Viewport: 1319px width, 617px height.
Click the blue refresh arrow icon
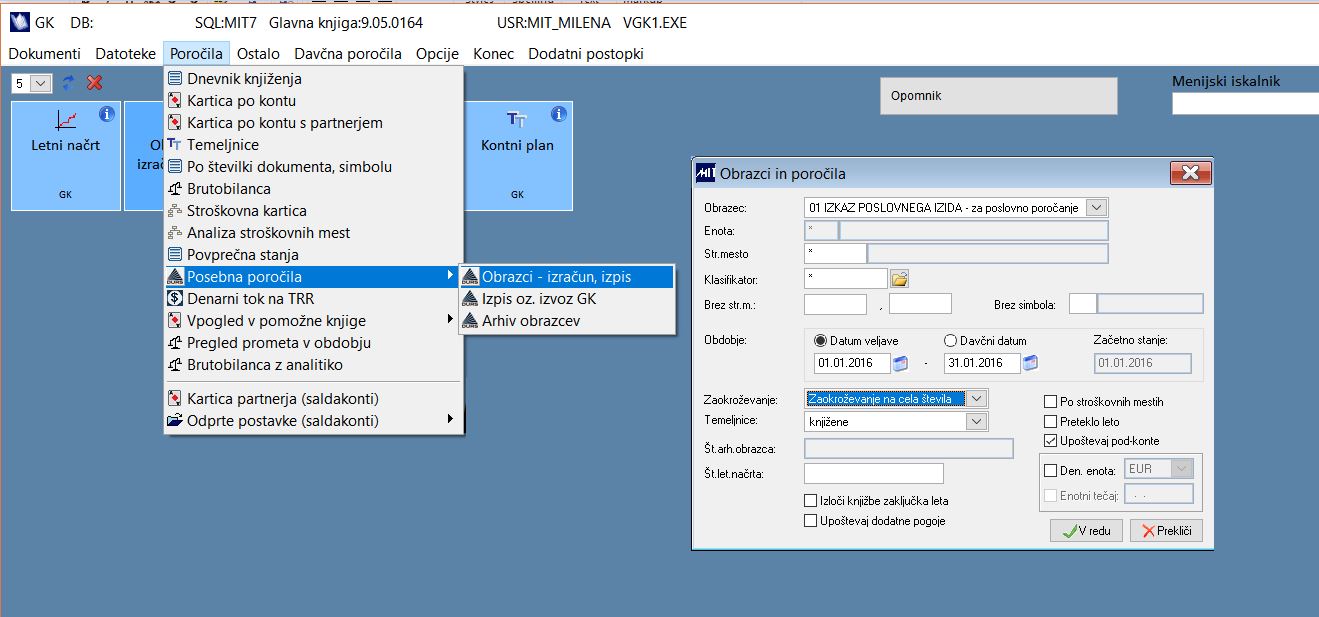point(68,83)
